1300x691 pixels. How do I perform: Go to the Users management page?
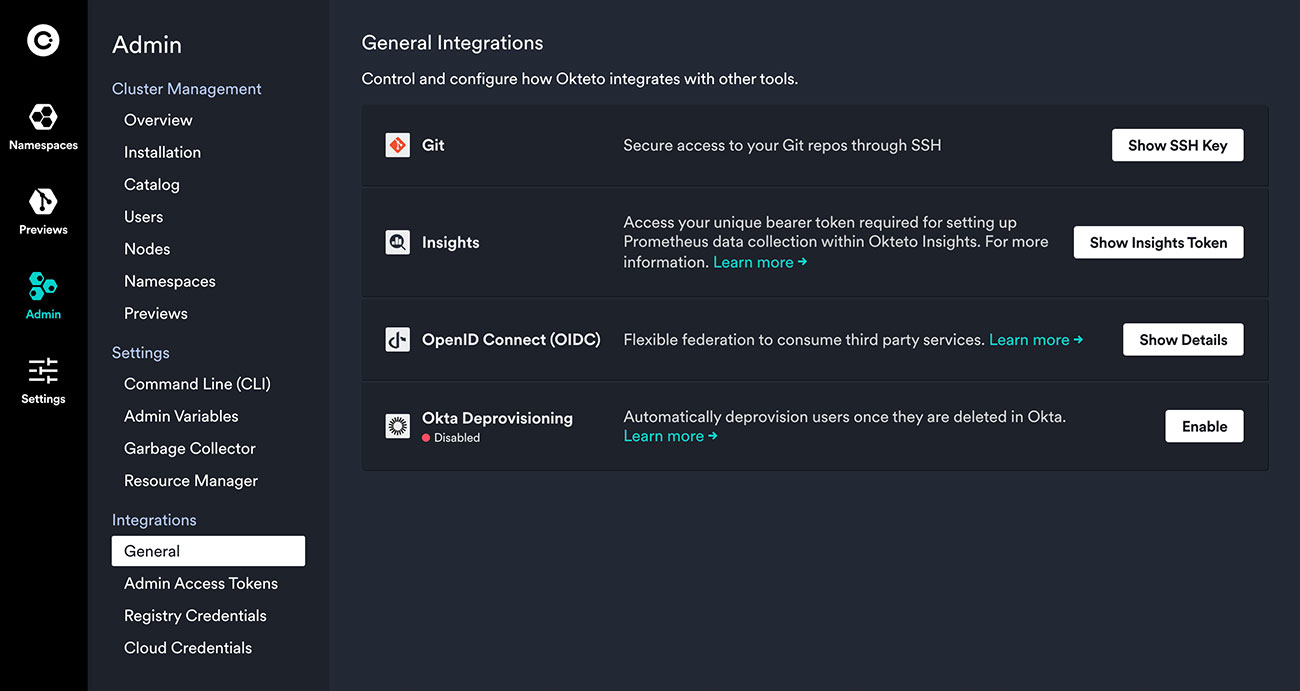click(143, 216)
